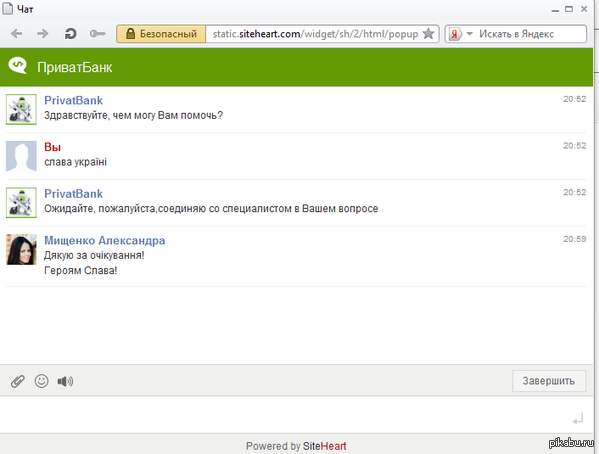599x454 pixels.
Task: Click the ПриватБанк chat logo icon
Action: (18, 65)
